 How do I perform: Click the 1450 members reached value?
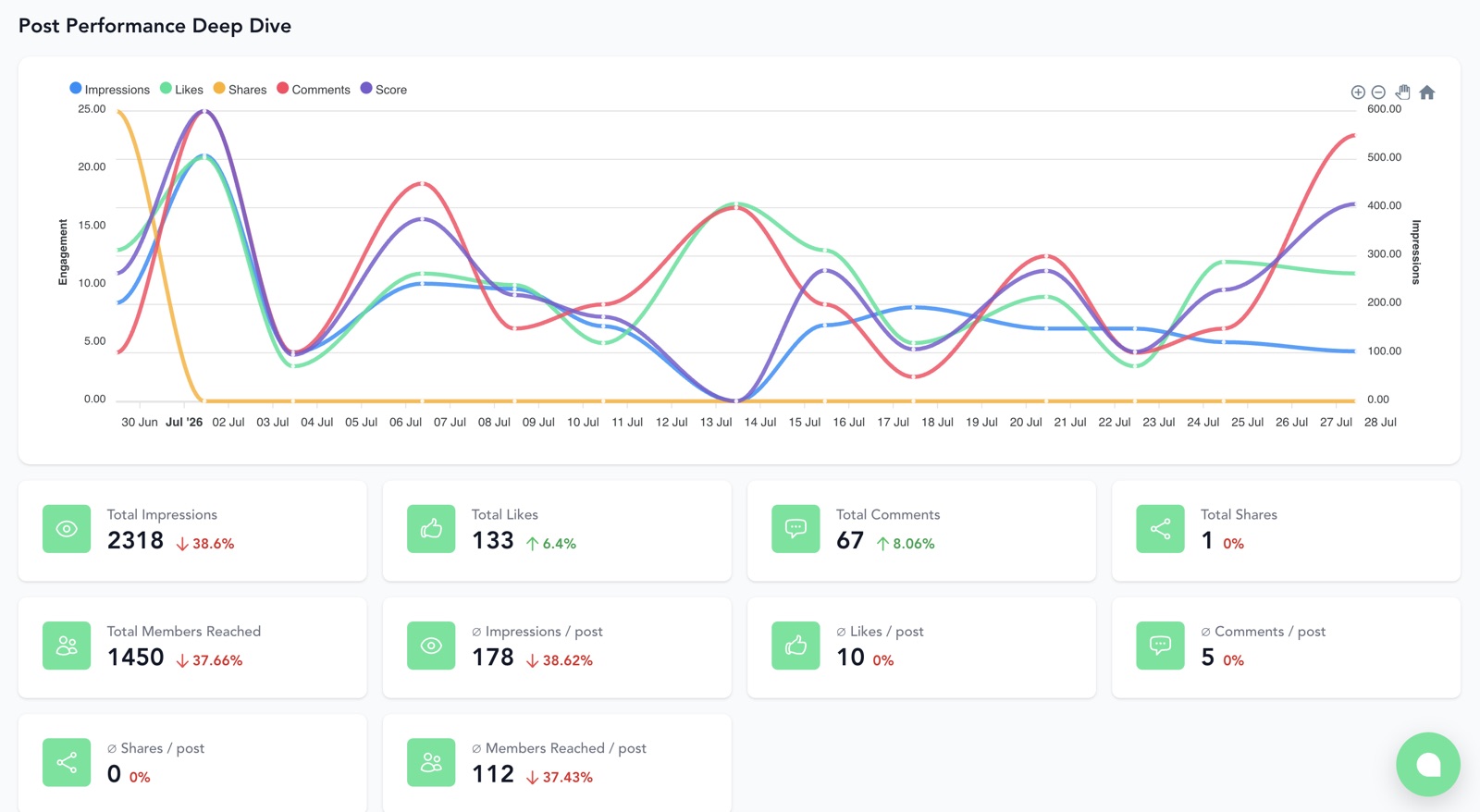point(135,658)
